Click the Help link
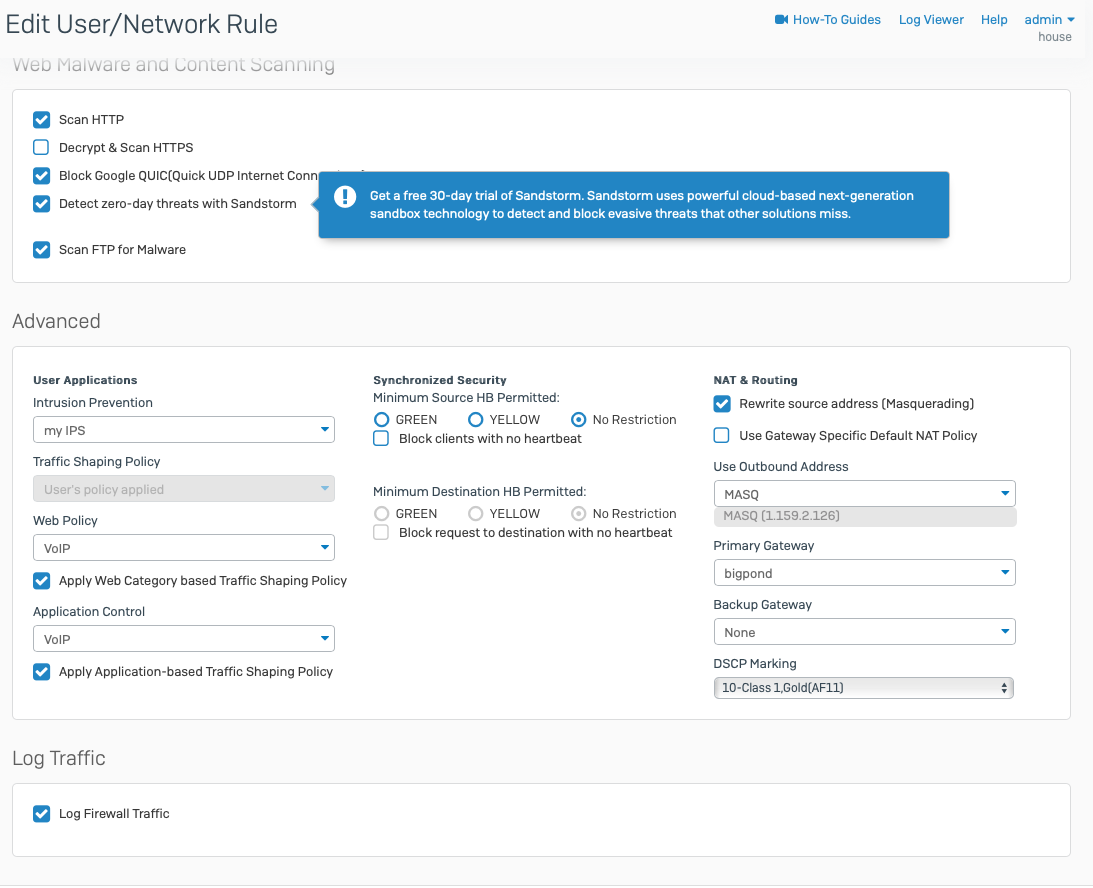Image resolution: width=1093 pixels, height=888 pixels. click(x=994, y=20)
